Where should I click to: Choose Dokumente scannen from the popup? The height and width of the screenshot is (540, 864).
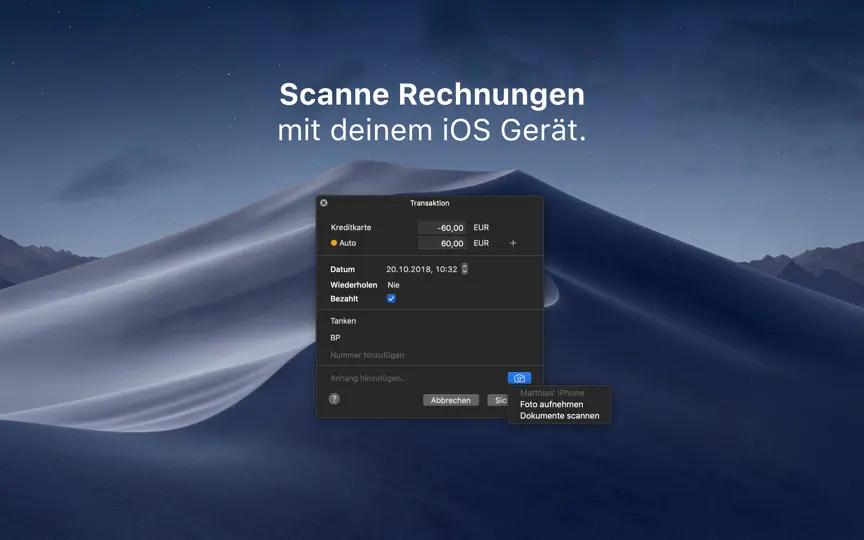(559, 416)
